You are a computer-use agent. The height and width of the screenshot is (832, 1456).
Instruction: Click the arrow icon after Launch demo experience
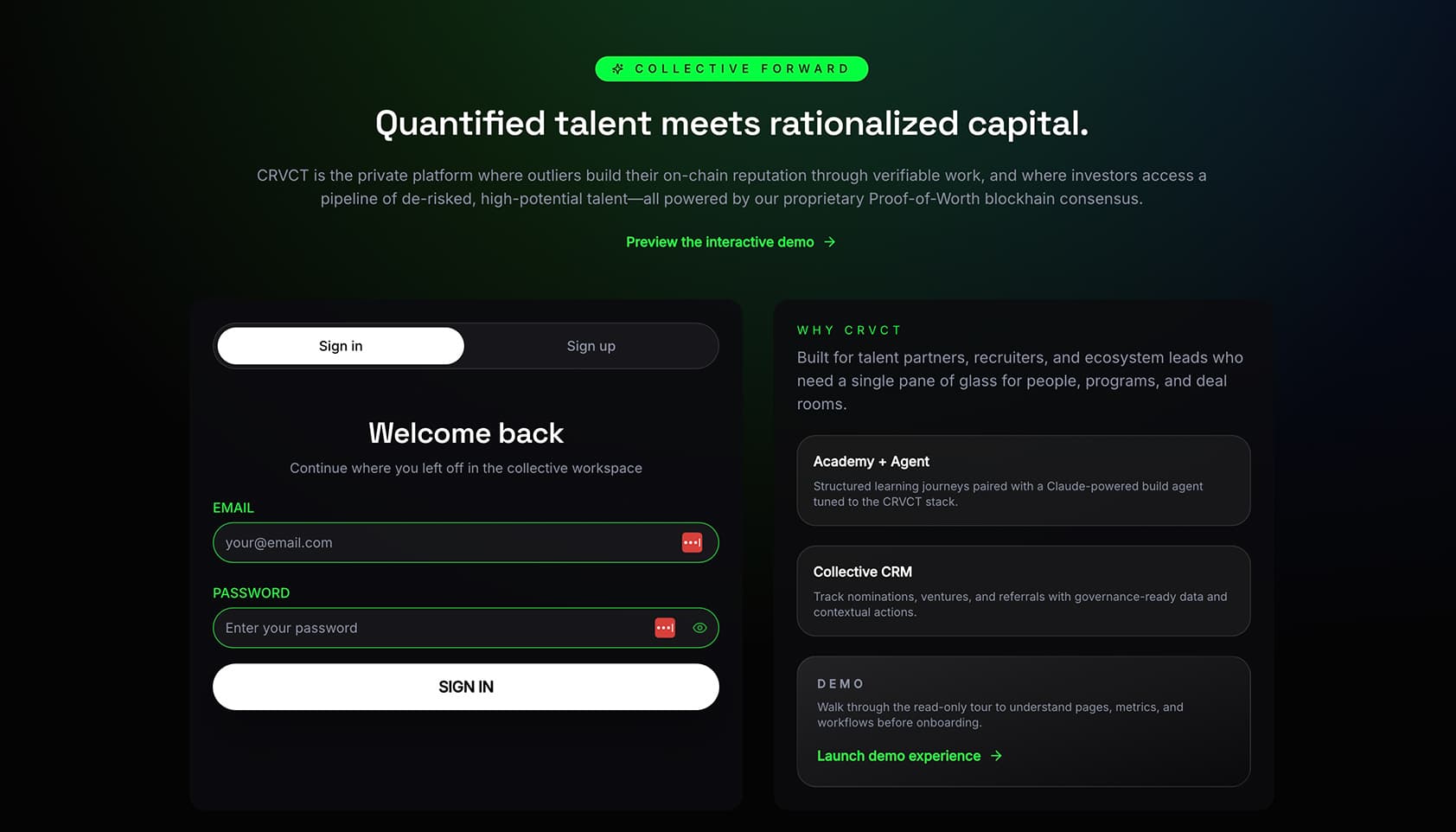[996, 756]
